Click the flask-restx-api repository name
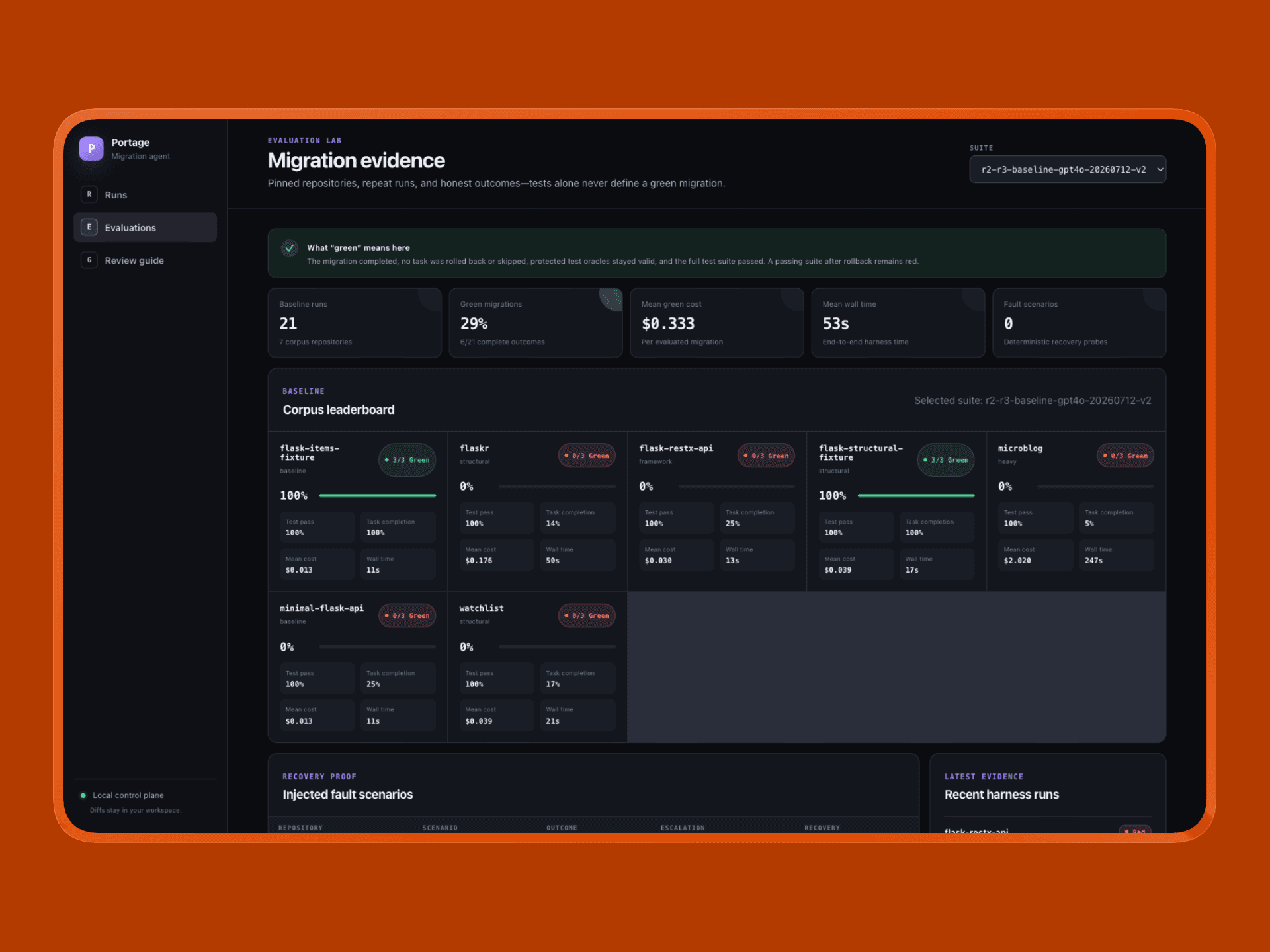Image resolution: width=1270 pixels, height=952 pixels. pyautogui.click(x=676, y=448)
